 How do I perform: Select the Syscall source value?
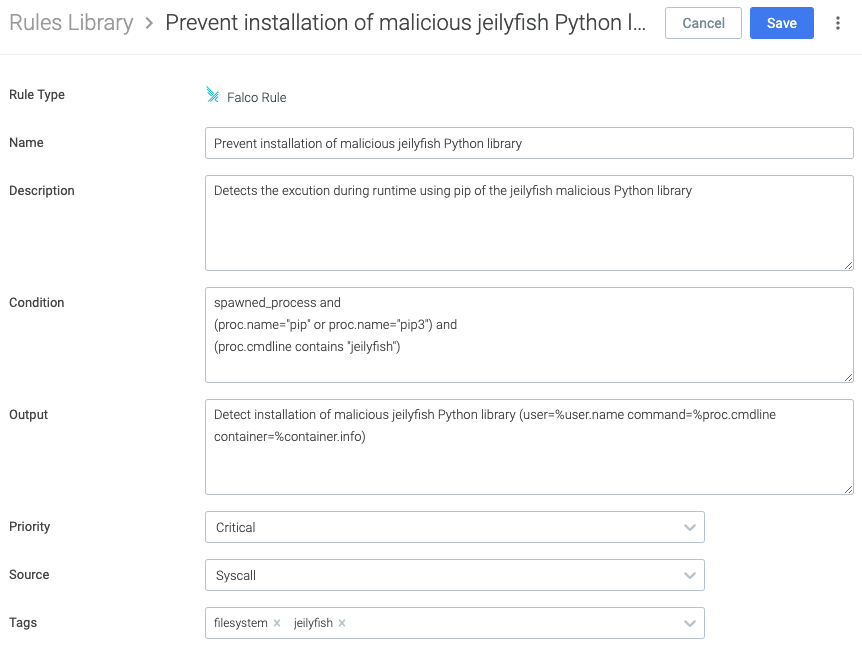pos(235,575)
